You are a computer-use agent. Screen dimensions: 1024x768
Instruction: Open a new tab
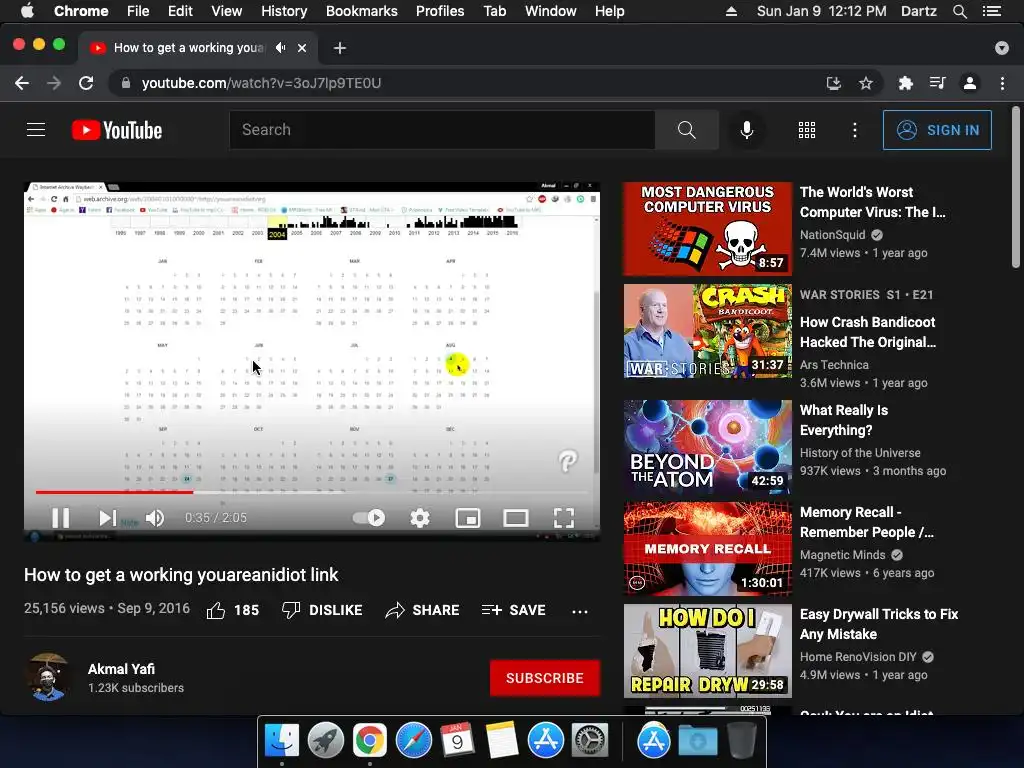click(340, 48)
